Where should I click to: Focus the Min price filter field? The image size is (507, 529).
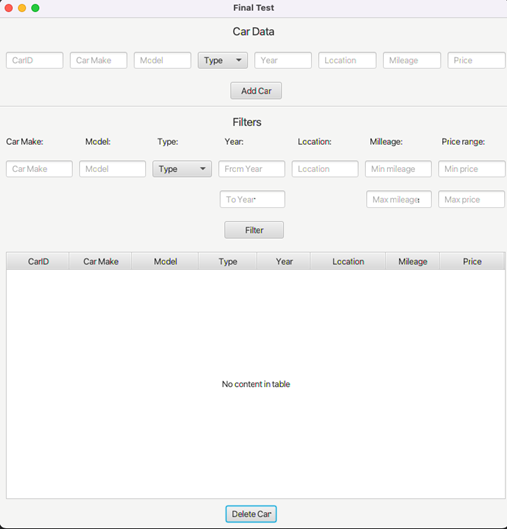point(472,169)
